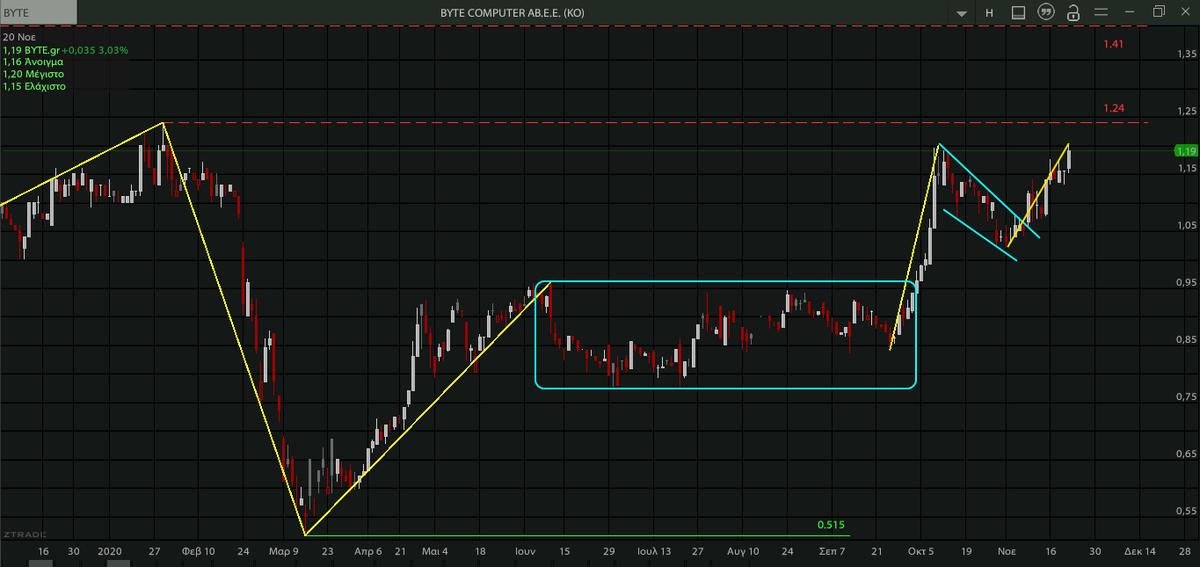Click the 2020 label on time axis
Image resolution: width=1200 pixels, height=567 pixels.
[x=108, y=551]
